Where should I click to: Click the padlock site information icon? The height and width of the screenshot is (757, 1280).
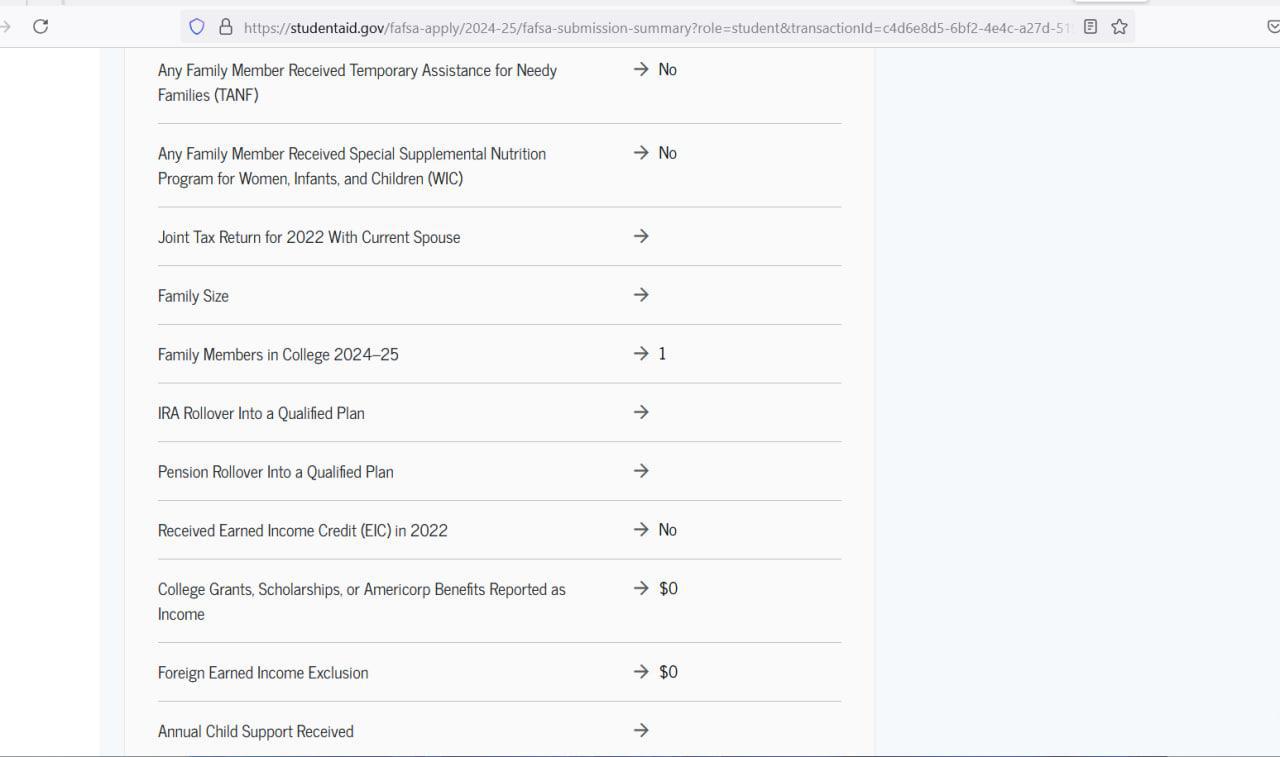point(225,27)
